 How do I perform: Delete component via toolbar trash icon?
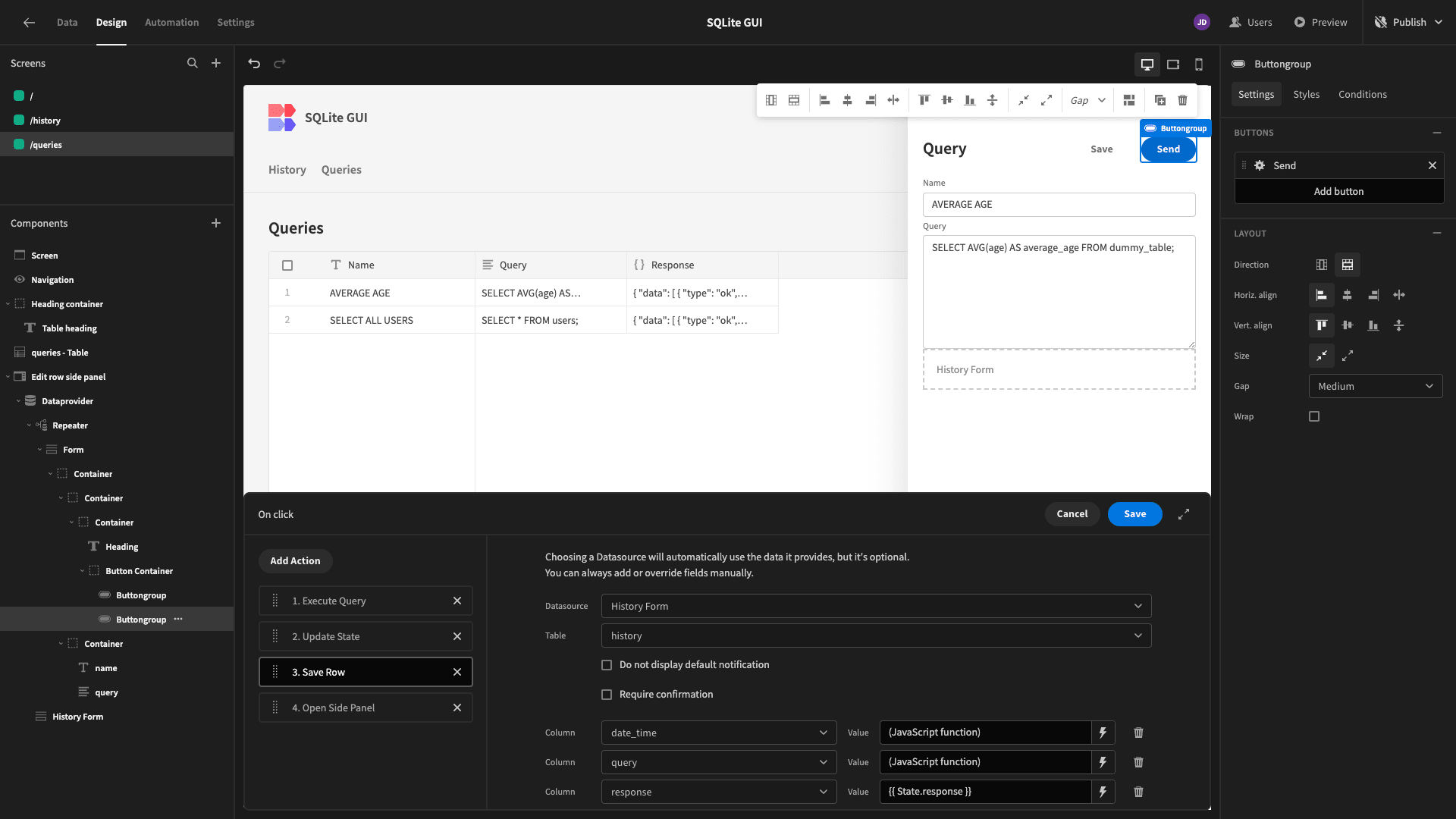(x=1182, y=100)
